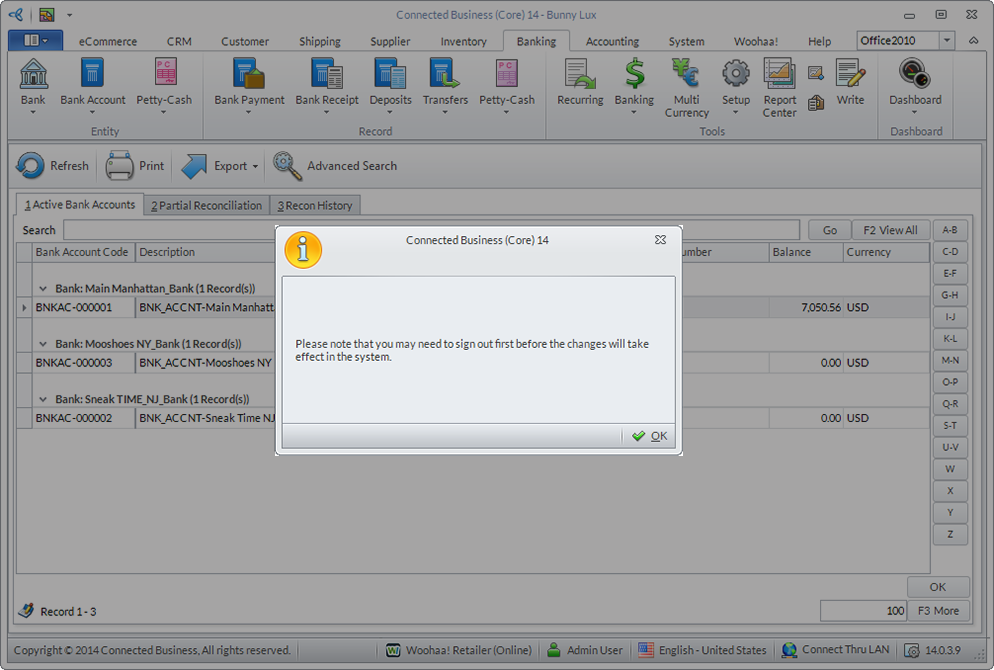The width and height of the screenshot is (994, 670).
Task: Click the English - United States flag
Action: click(x=645, y=650)
